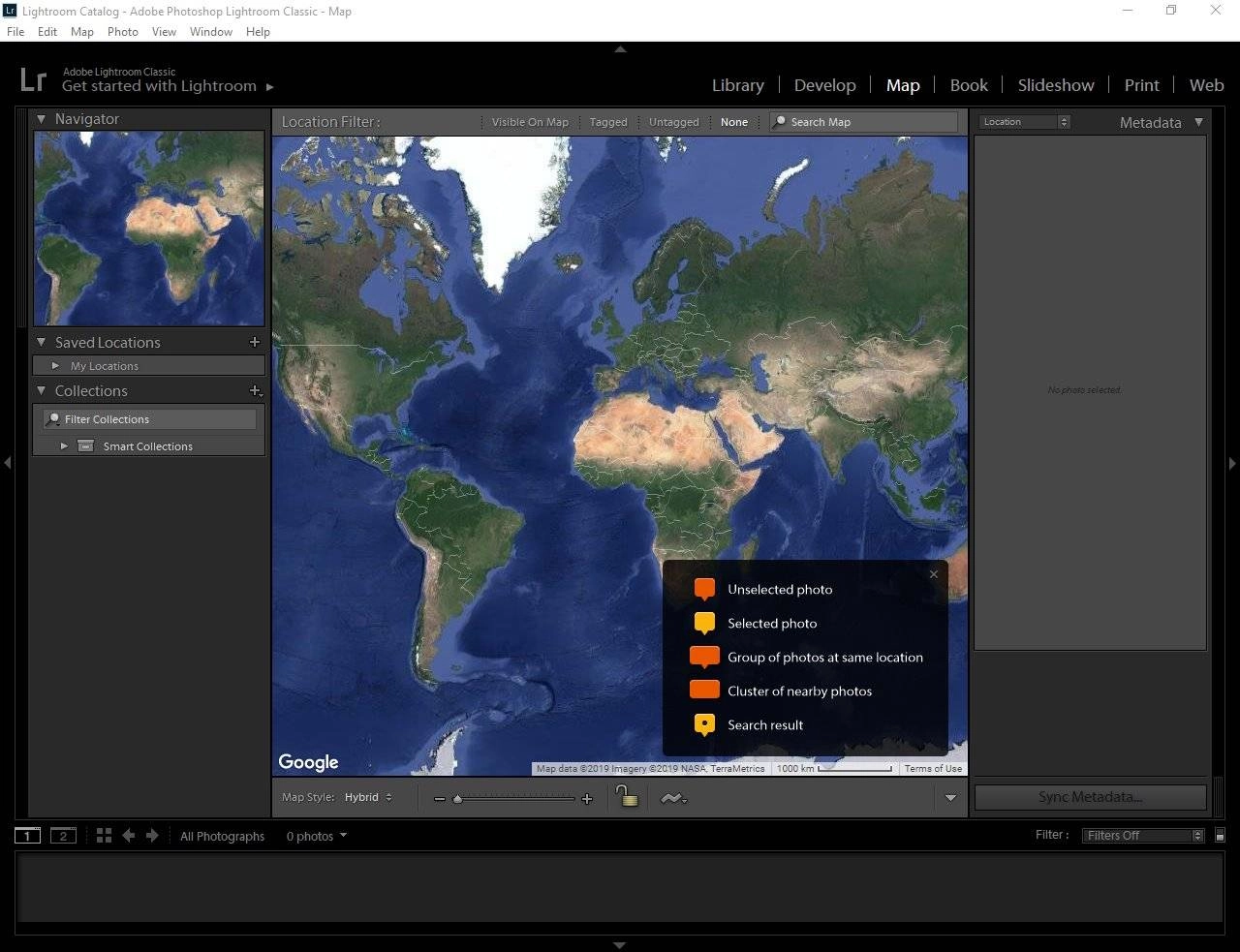Click the Sync Metadata button
Image resolution: width=1240 pixels, height=952 pixels.
(x=1091, y=797)
